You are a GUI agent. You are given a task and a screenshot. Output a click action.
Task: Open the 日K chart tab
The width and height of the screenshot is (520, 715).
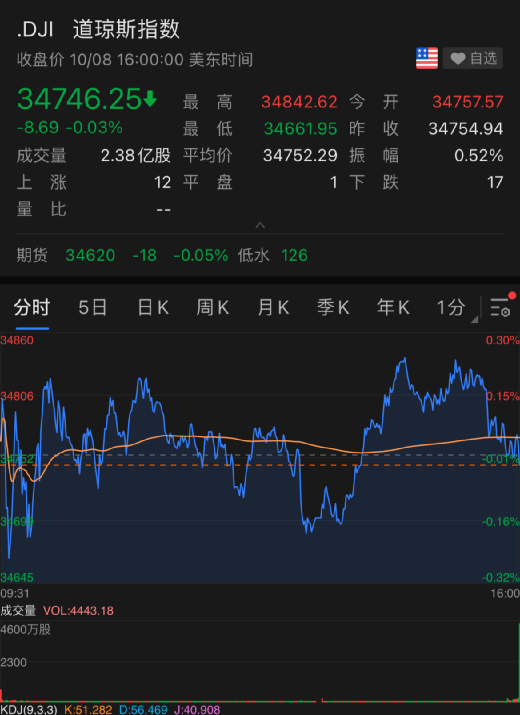[x=153, y=308]
